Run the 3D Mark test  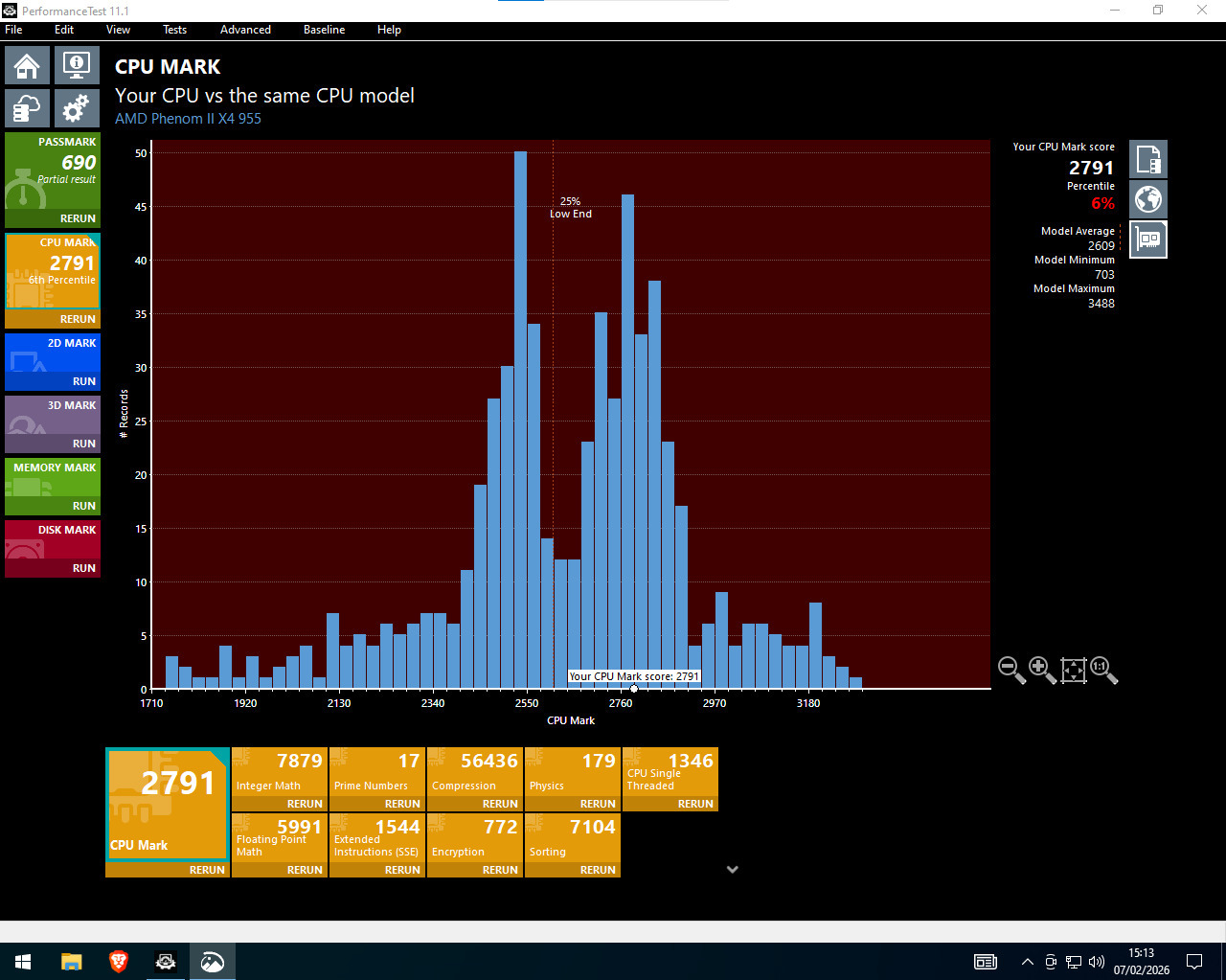[x=84, y=444]
